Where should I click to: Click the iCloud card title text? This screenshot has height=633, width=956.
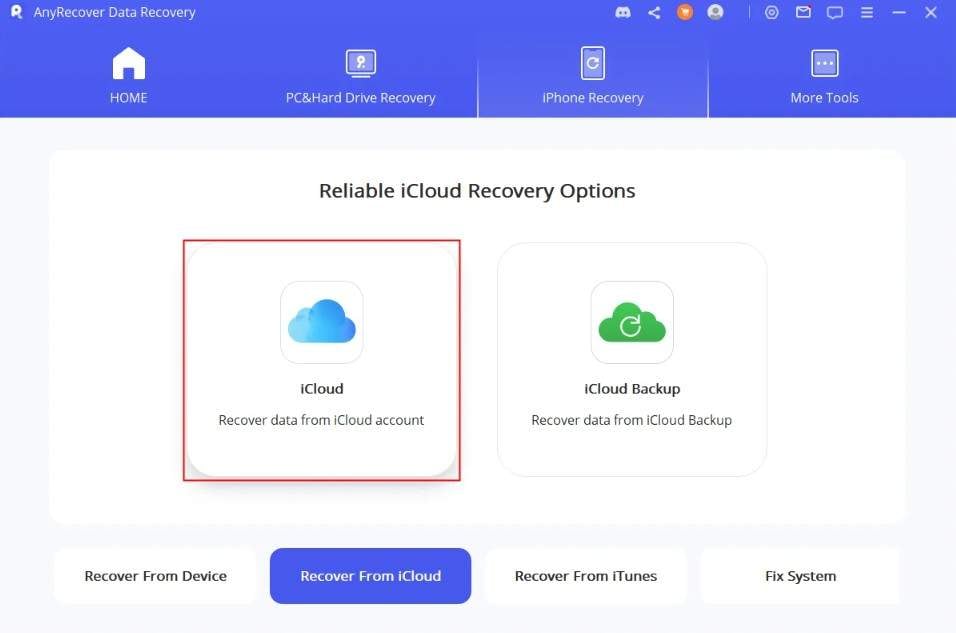coord(321,388)
